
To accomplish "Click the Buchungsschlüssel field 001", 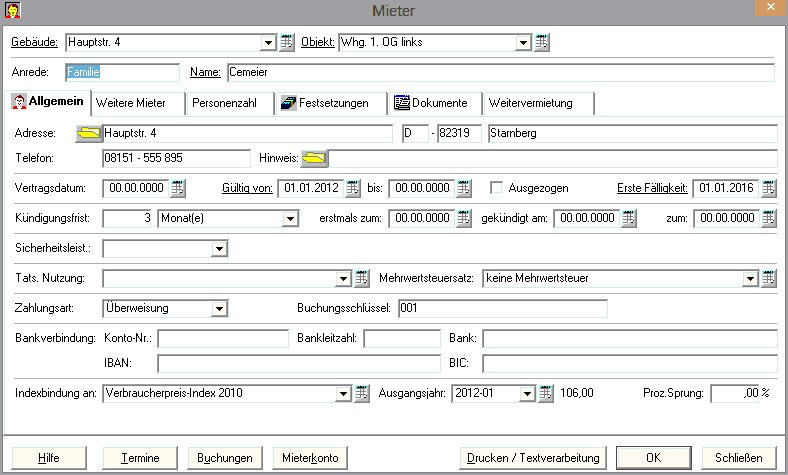I will [x=503, y=309].
